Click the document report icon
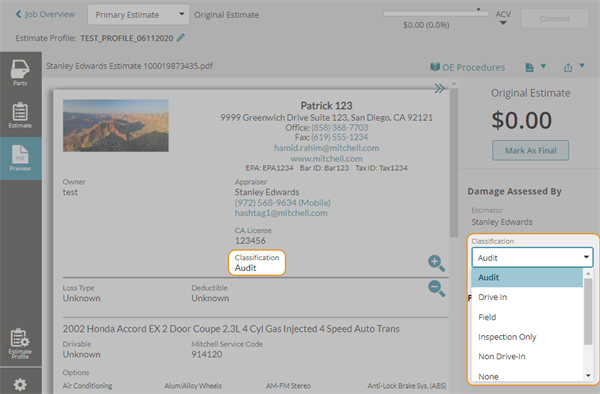 pyautogui.click(x=529, y=67)
